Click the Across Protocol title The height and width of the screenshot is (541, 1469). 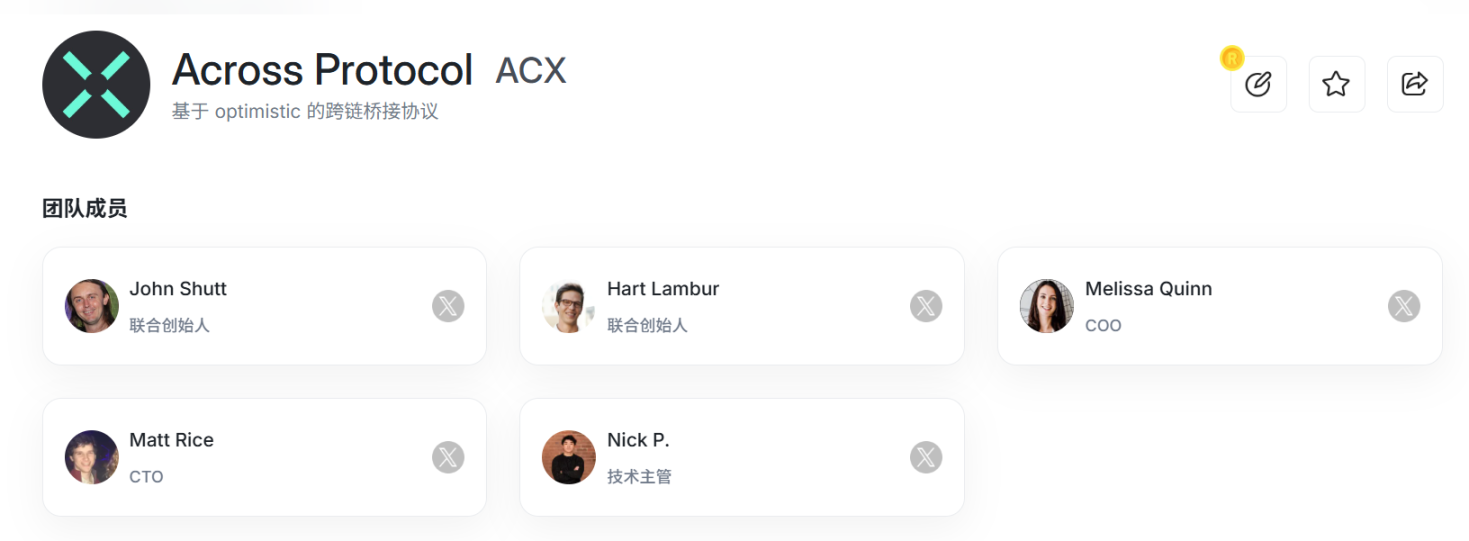click(x=322, y=70)
